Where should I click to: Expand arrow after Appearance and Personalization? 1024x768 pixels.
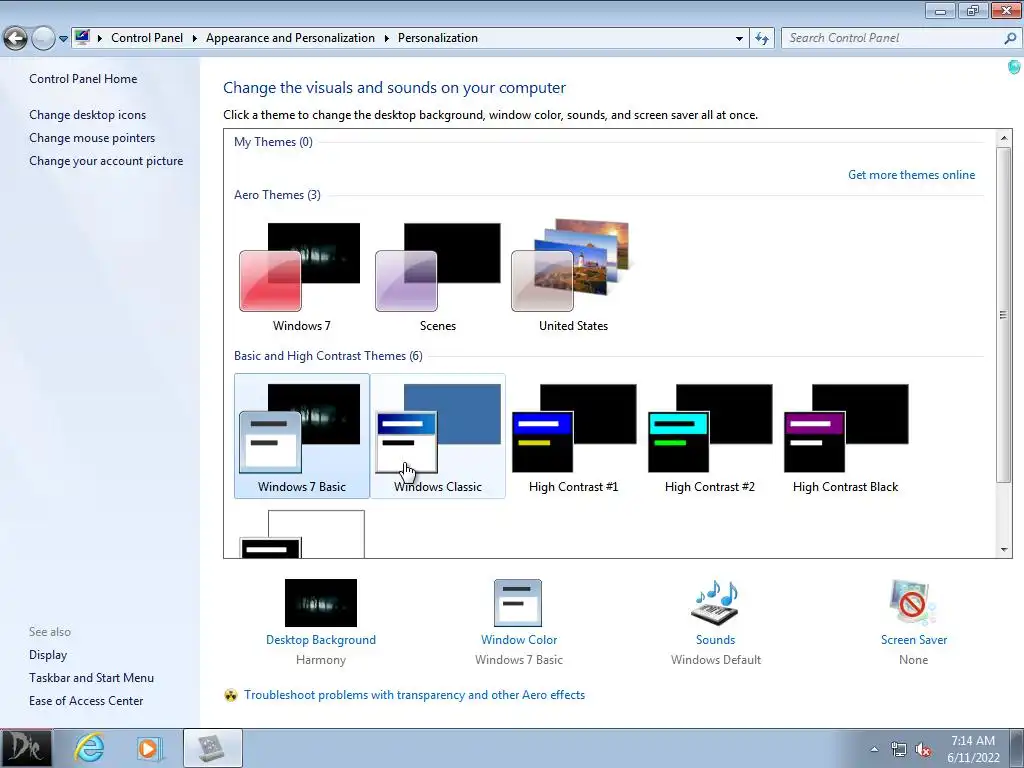click(387, 38)
